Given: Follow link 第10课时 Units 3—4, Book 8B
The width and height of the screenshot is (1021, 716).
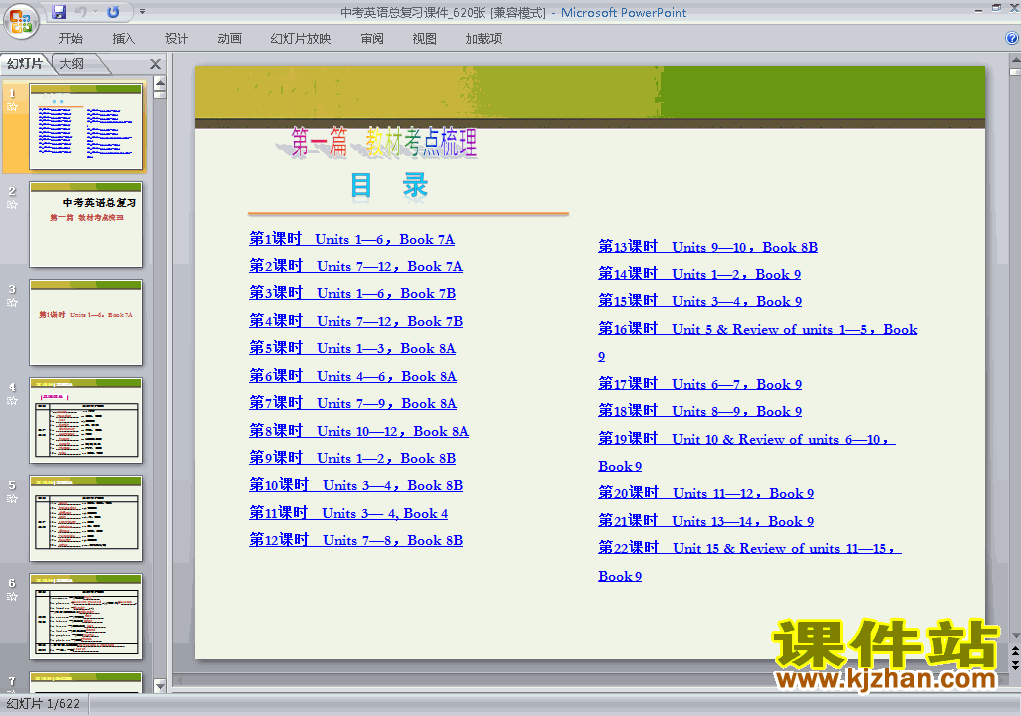Looking at the screenshot, I should pos(356,486).
